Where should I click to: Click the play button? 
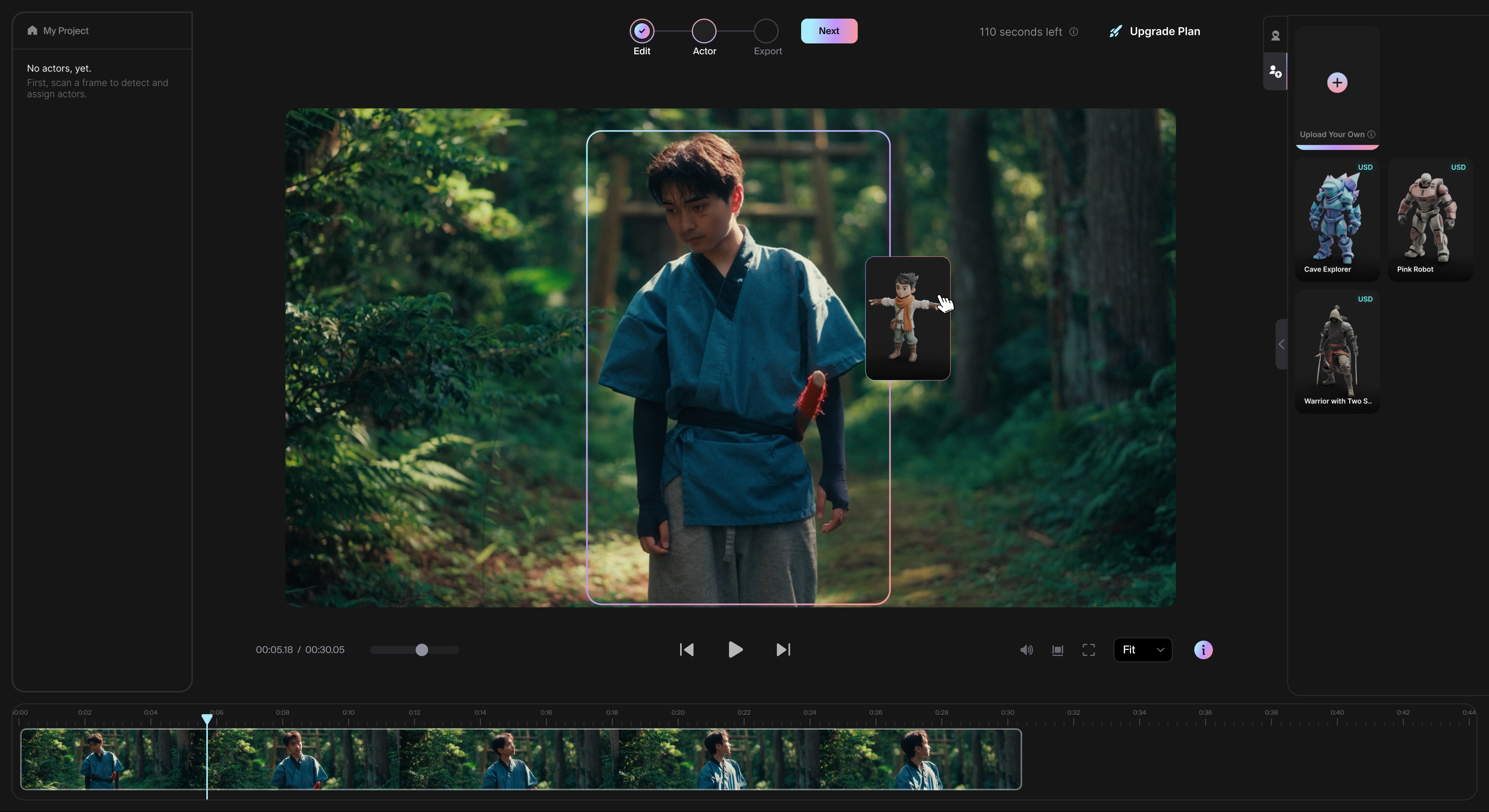coord(735,650)
